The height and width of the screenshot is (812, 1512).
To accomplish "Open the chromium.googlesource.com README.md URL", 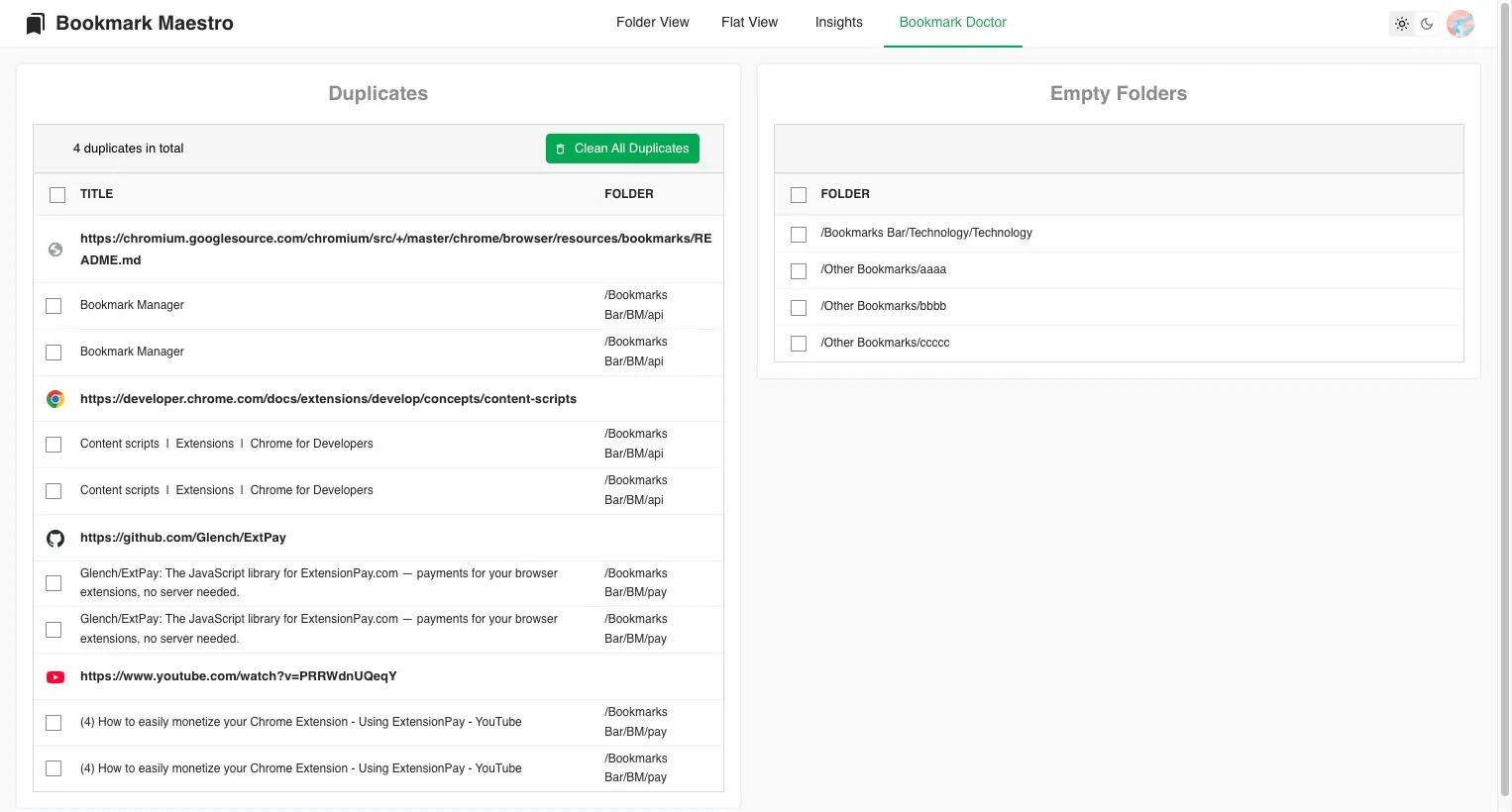I will pyautogui.click(x=396, y=250).
